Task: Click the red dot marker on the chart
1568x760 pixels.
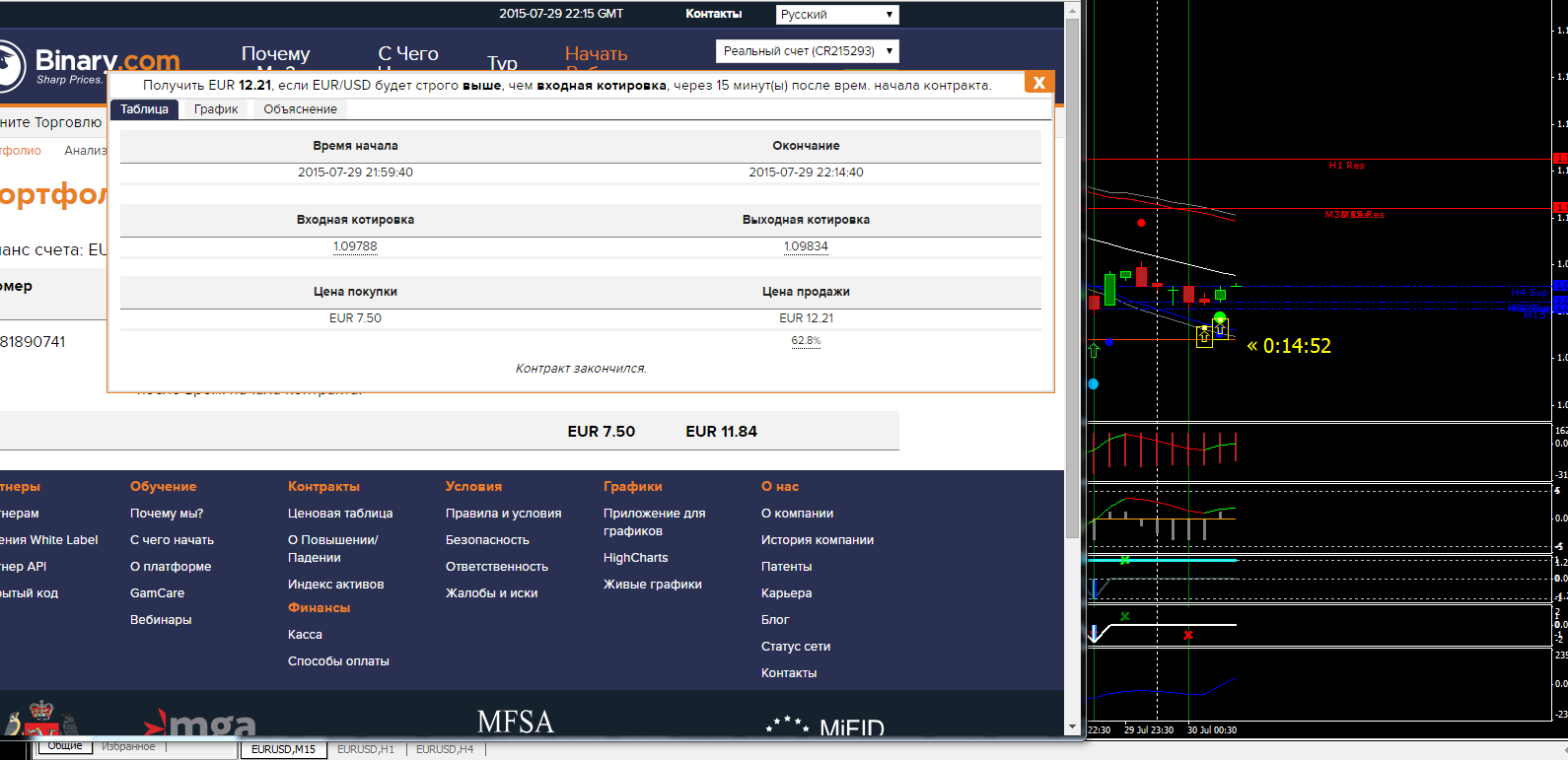Action: [1141, 223]
